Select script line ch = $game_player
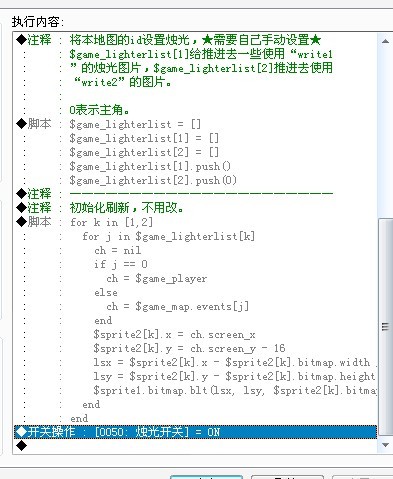This screenshot has width=393, height=479. 196,278
